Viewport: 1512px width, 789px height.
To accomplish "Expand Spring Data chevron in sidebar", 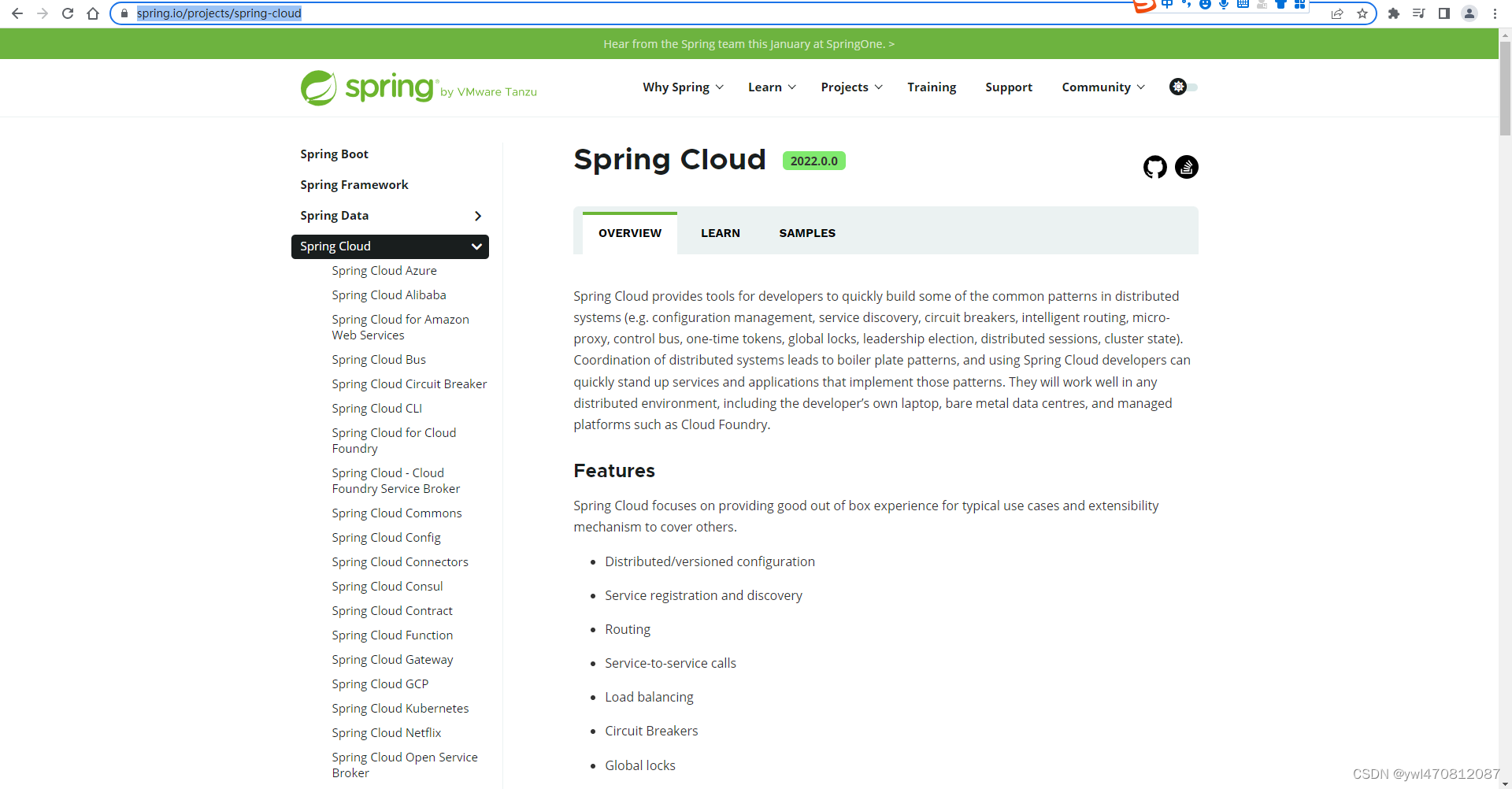I will [477, 216].
